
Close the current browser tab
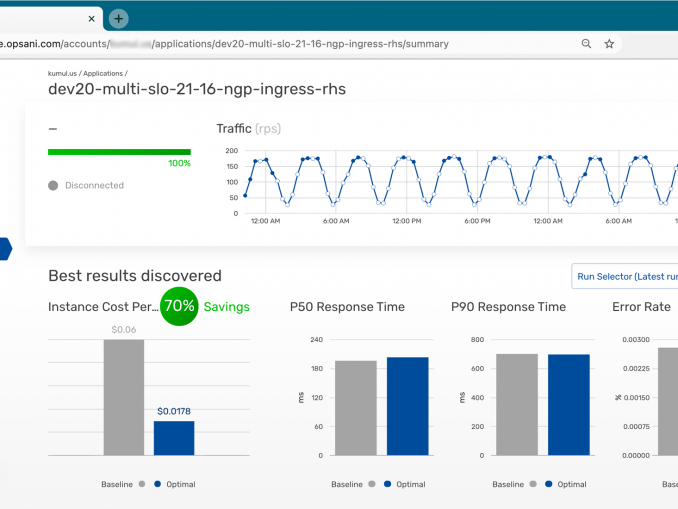click(92, 19)
